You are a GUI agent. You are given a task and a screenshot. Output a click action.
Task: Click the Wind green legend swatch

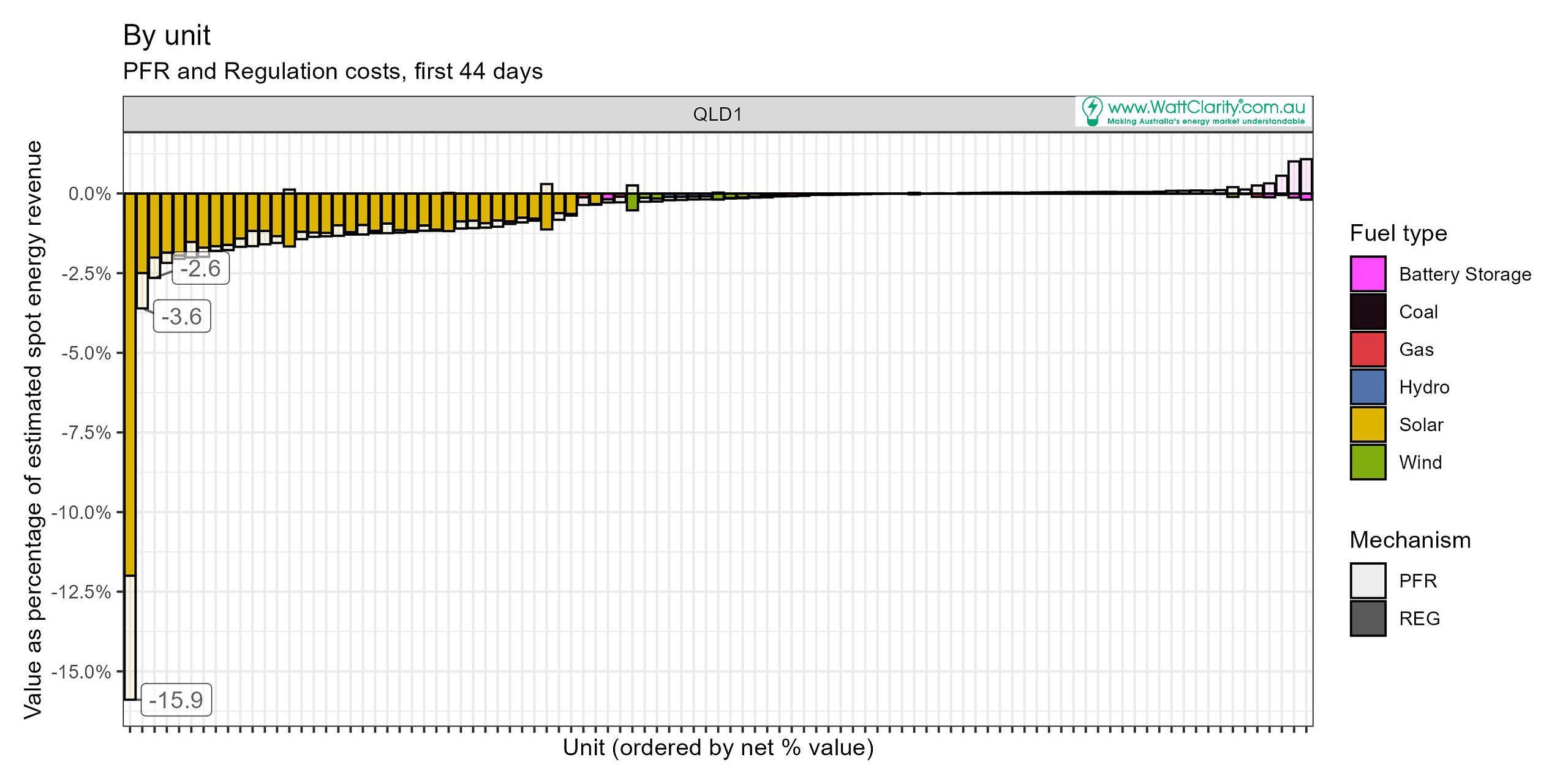[x=1368, y=462]
